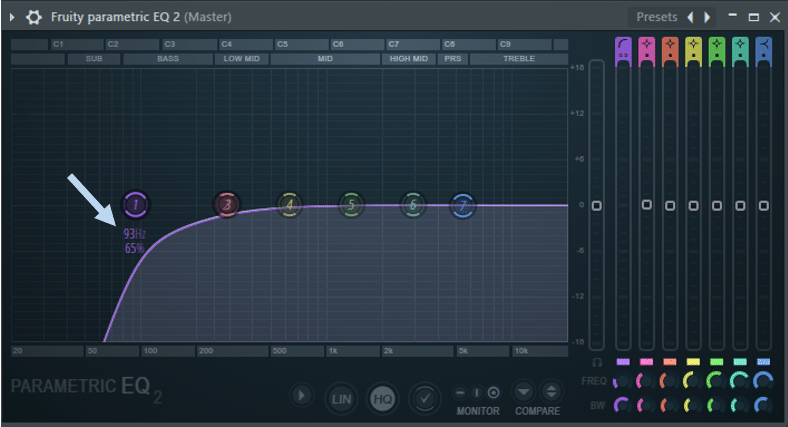Click the teal band 6 level slider handle
Screen dimensions: 788x427
[x=740, y=205]
